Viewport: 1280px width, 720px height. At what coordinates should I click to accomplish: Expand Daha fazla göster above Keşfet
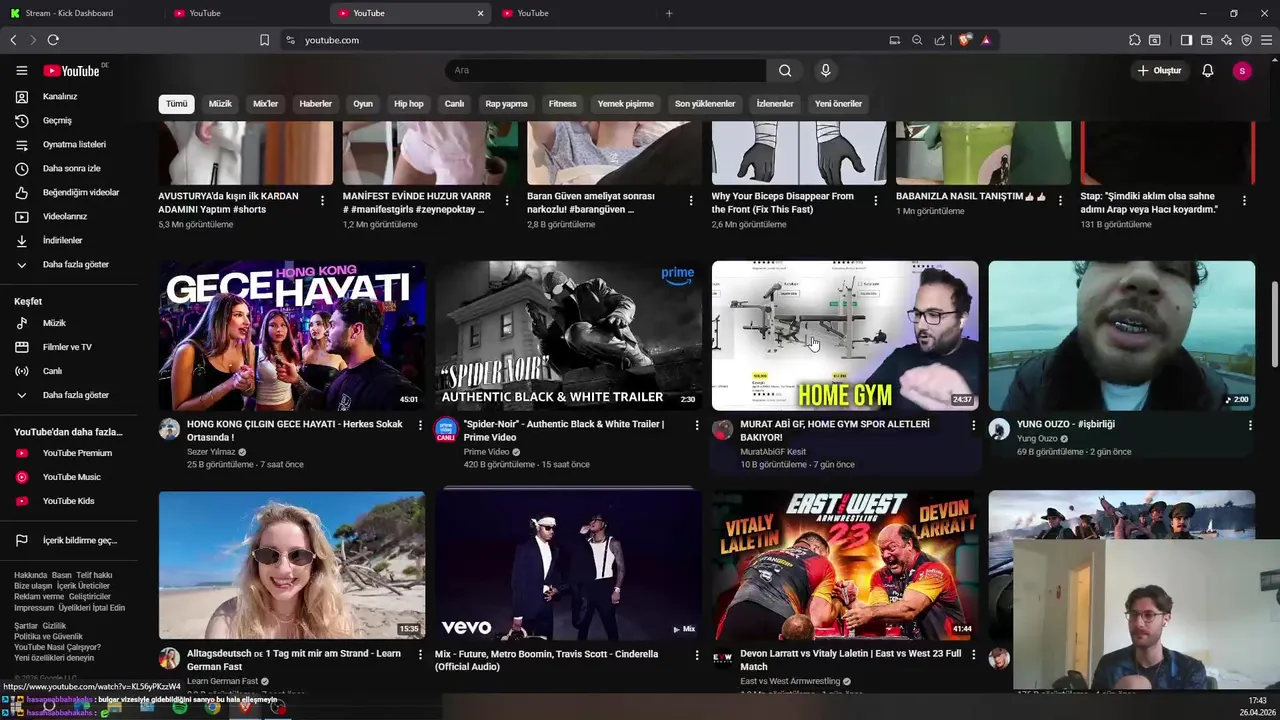click(70, 264)
